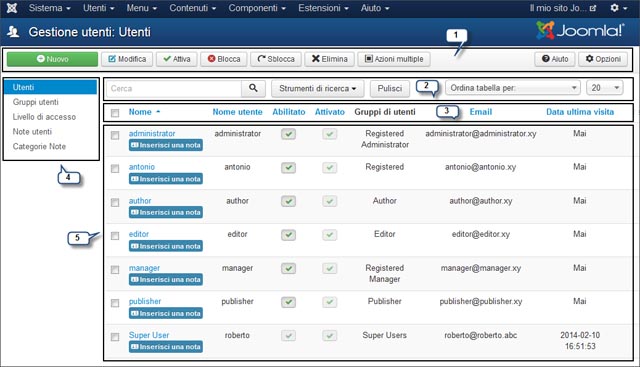This screenshot has width=640, height=367.
Task: Select the checkbox for manager row
Action: tap(115, 270)
